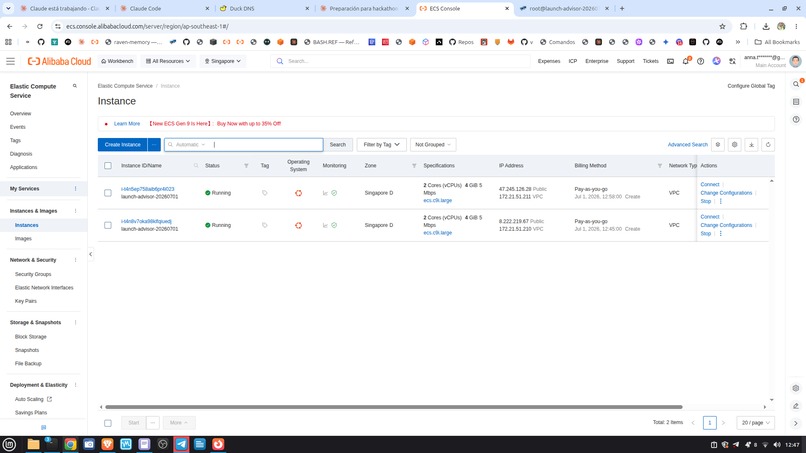Change Configurations for instance 8.222.219.67
806x453 pixels.
(726, 225)
